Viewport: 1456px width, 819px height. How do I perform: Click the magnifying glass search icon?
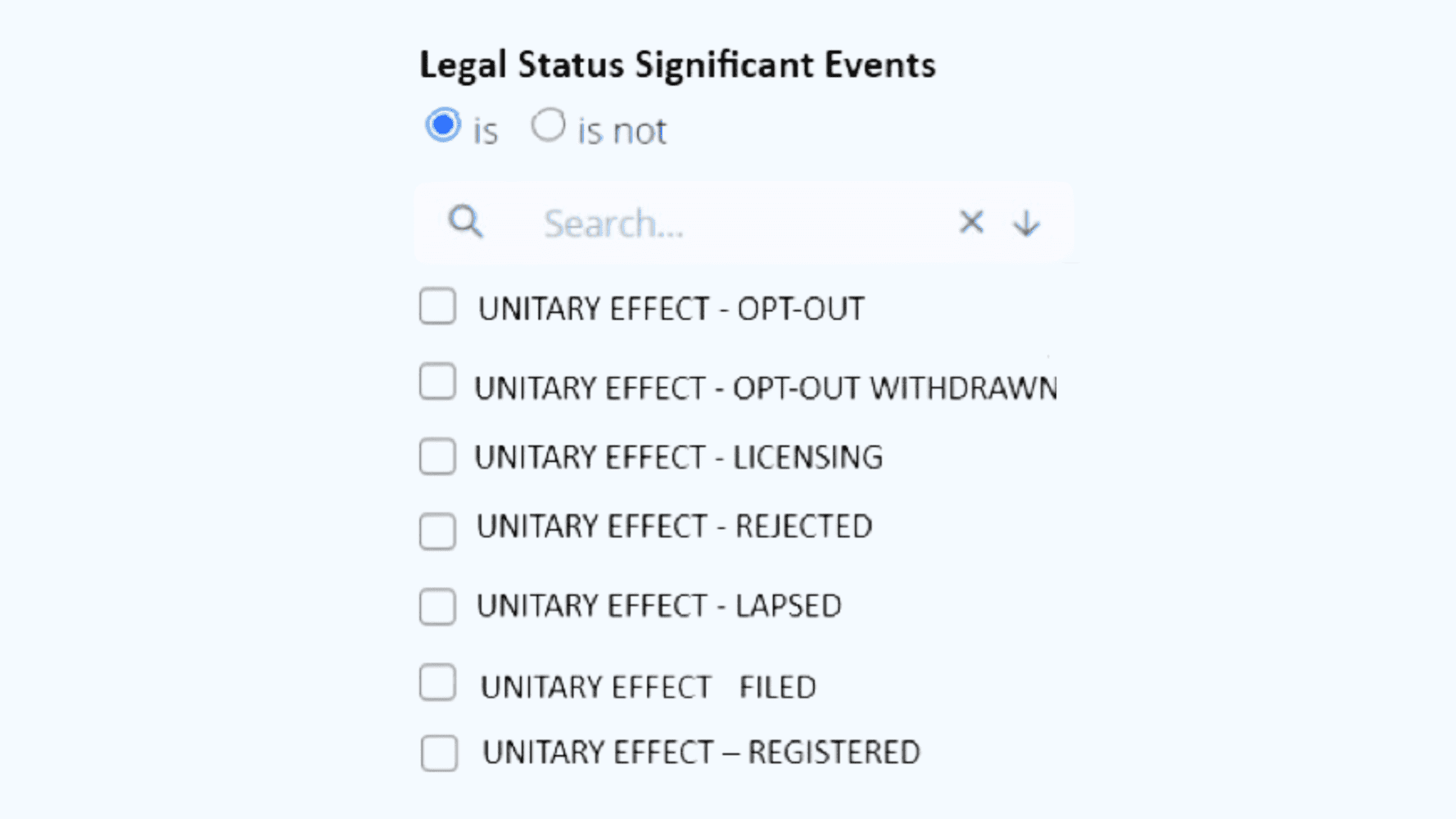466,222
